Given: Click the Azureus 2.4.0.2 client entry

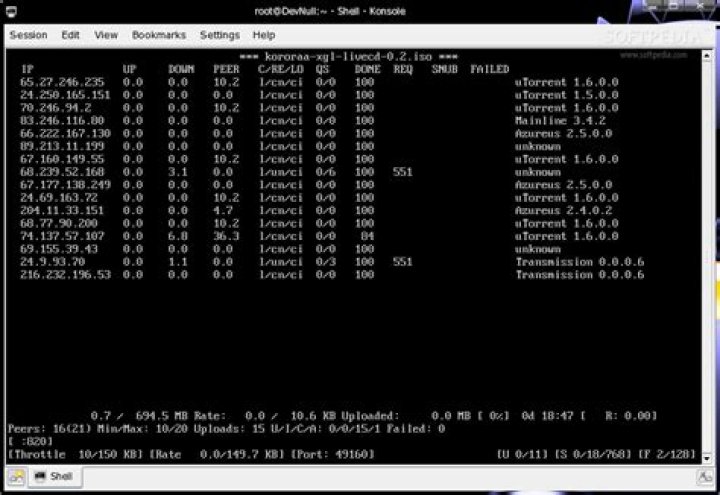Looking at the screenshot, I should (563, 211).
